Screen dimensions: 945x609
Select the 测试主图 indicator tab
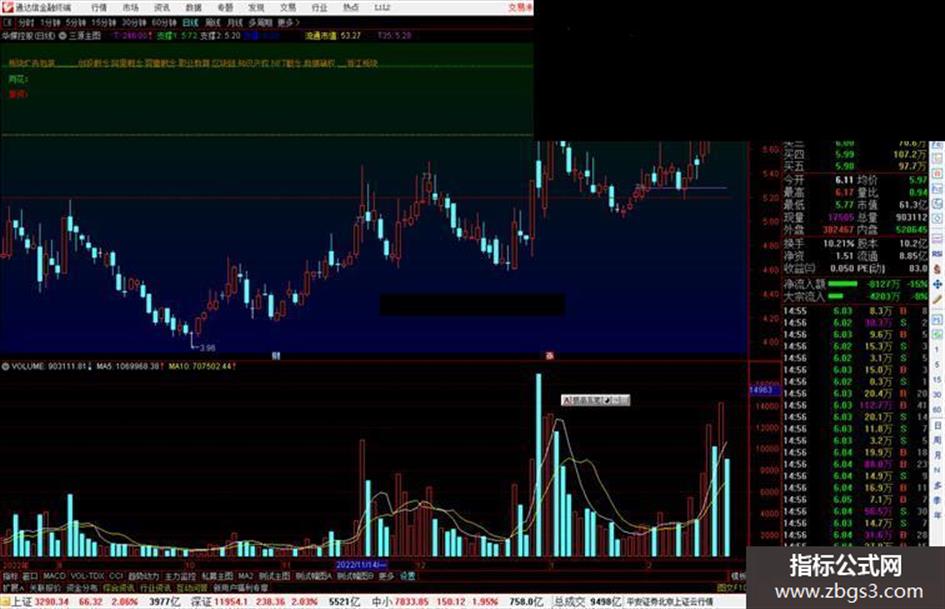(x=274, y=576)
